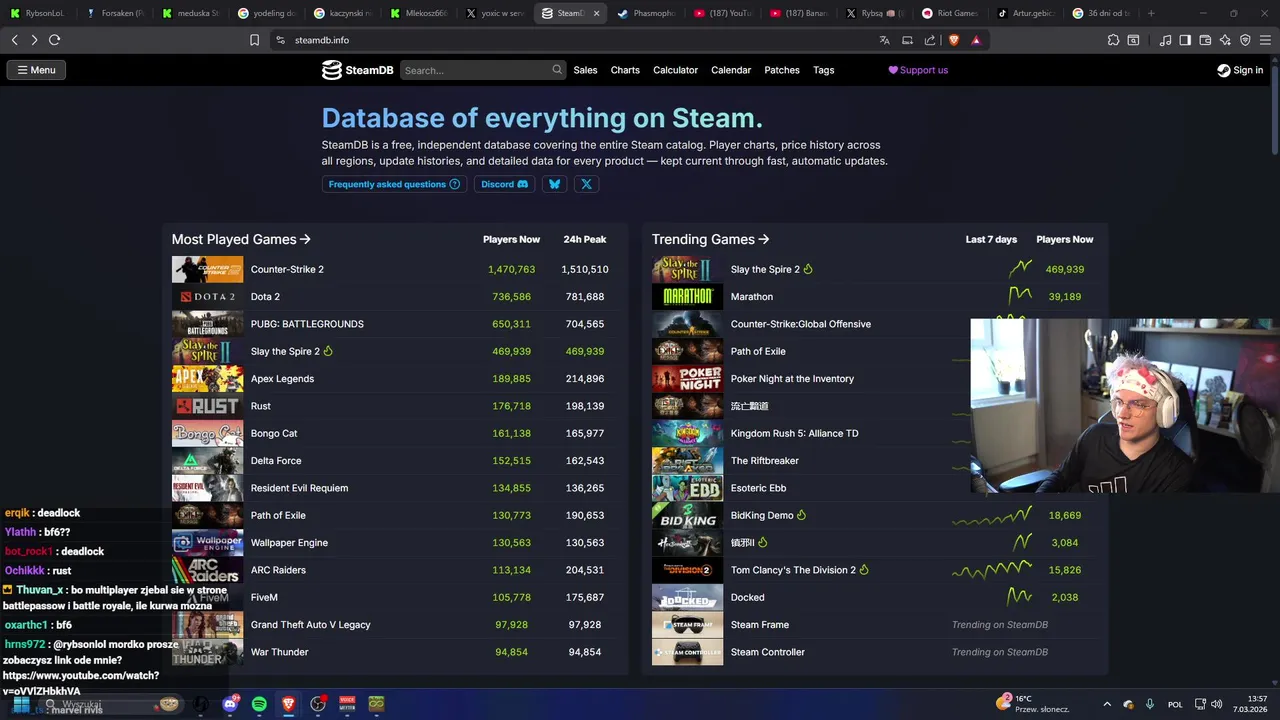
Task: Open Steam Controller entry
Action: point(768,652)
